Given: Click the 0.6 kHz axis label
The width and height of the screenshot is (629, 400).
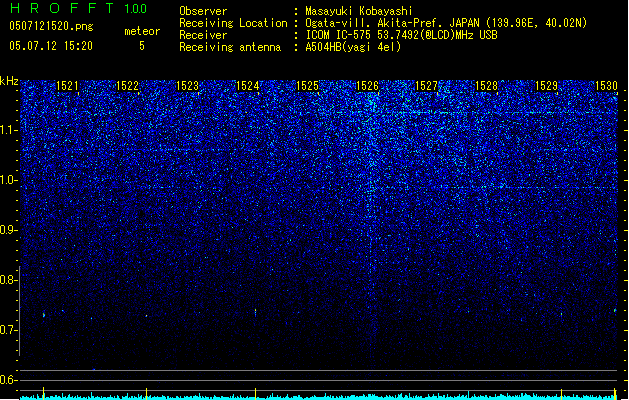Looking at the screenshot, I should click(x=9, y=380).
